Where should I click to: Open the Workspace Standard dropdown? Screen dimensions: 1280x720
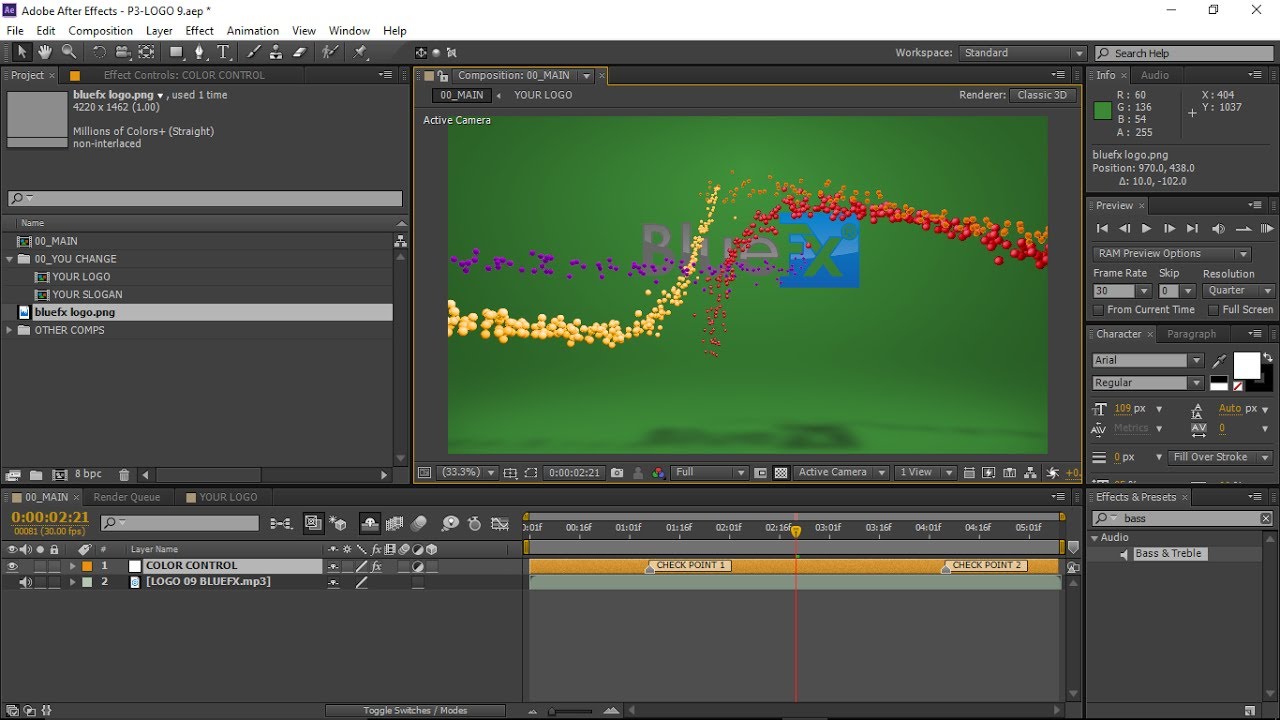point(1022,53)
